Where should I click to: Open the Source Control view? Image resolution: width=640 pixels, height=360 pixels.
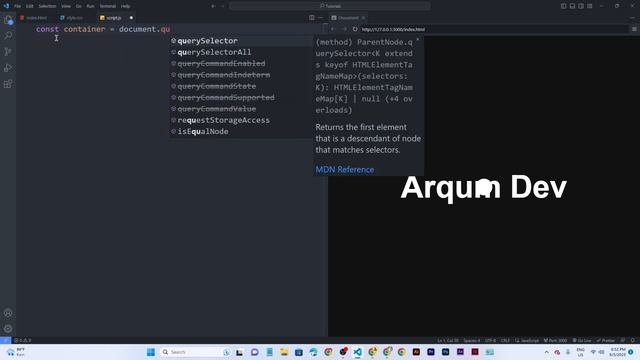[x=8, y=52]
